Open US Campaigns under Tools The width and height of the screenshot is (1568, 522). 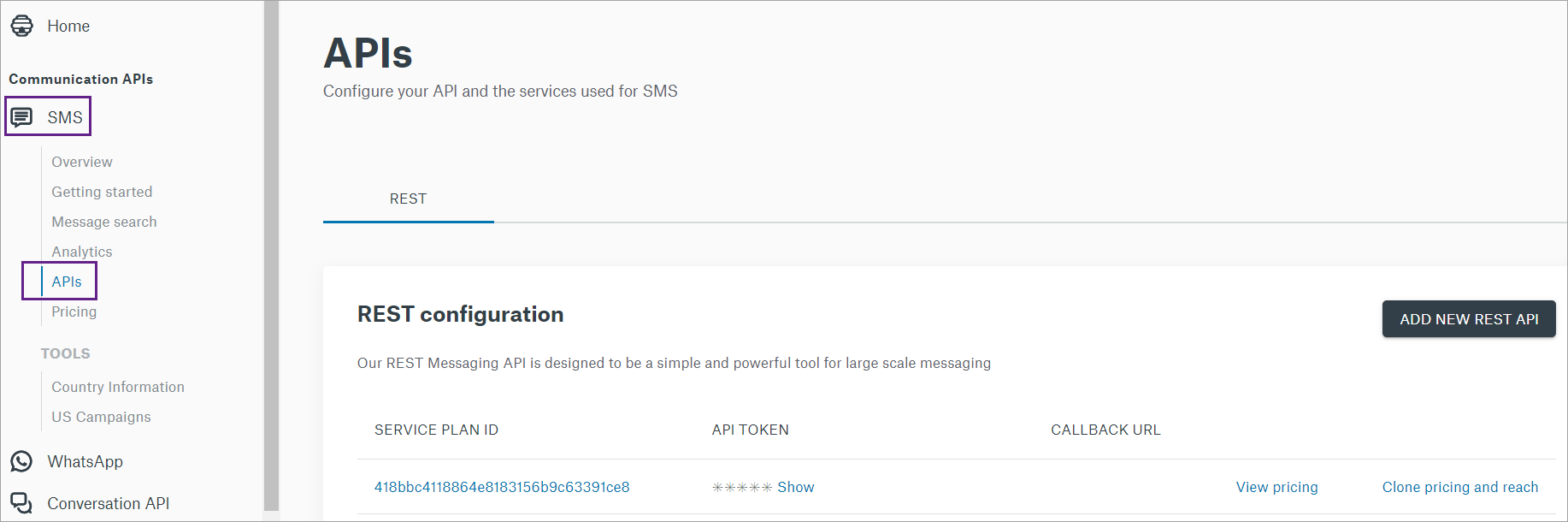pyautogui.click(x=101, y=417)
